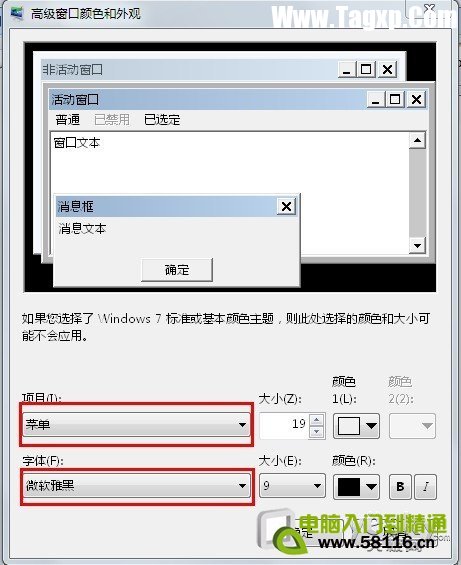Open the black font 颜色(R) swatch
461x565 pixels.
pos(356,487)
